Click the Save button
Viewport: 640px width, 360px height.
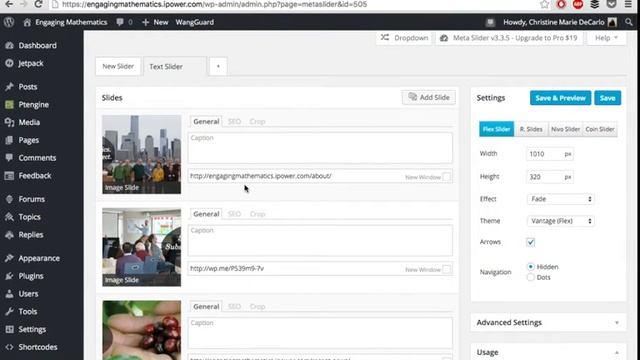(x=607, y=98)
